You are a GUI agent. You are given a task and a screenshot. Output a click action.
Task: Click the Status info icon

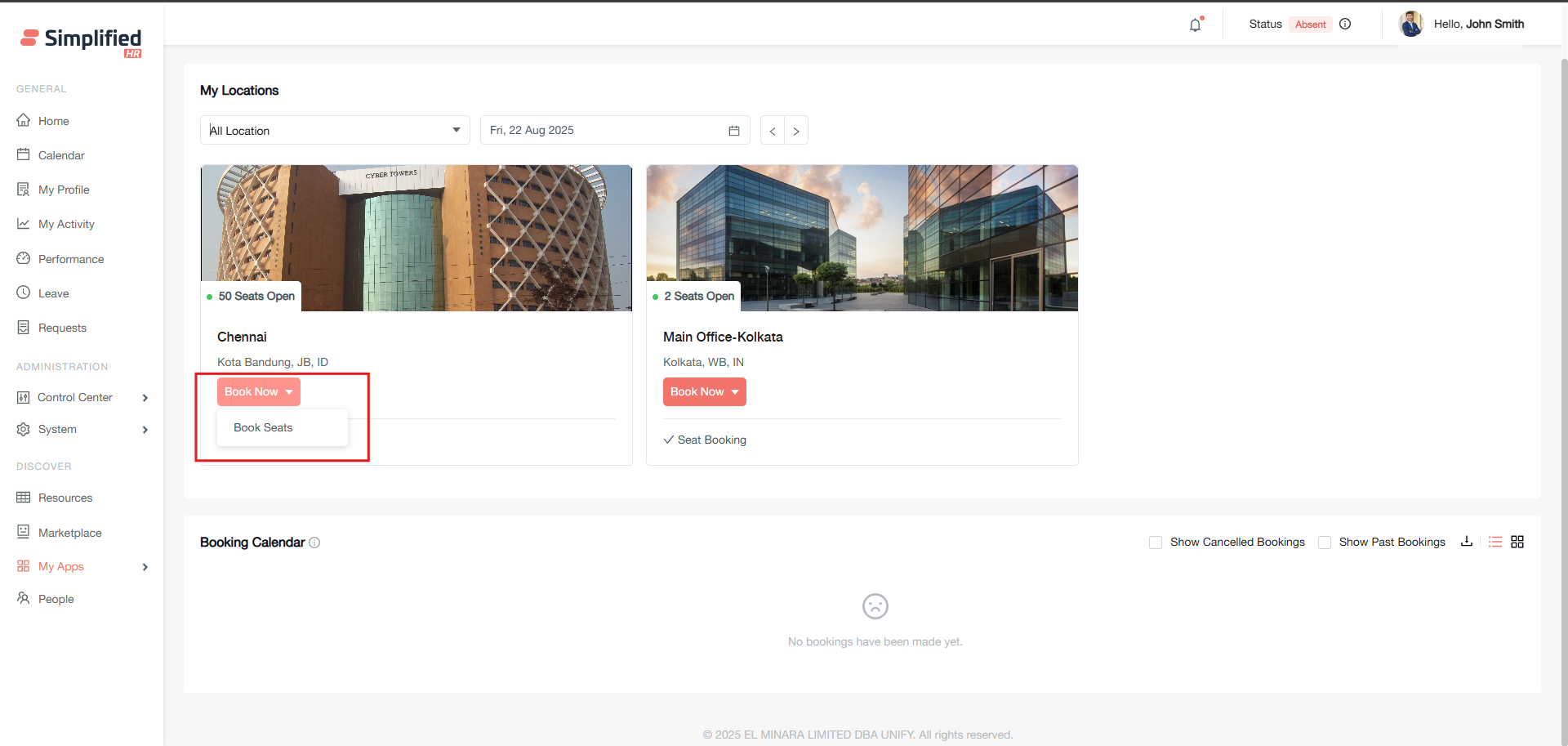tap(1345, 24)
